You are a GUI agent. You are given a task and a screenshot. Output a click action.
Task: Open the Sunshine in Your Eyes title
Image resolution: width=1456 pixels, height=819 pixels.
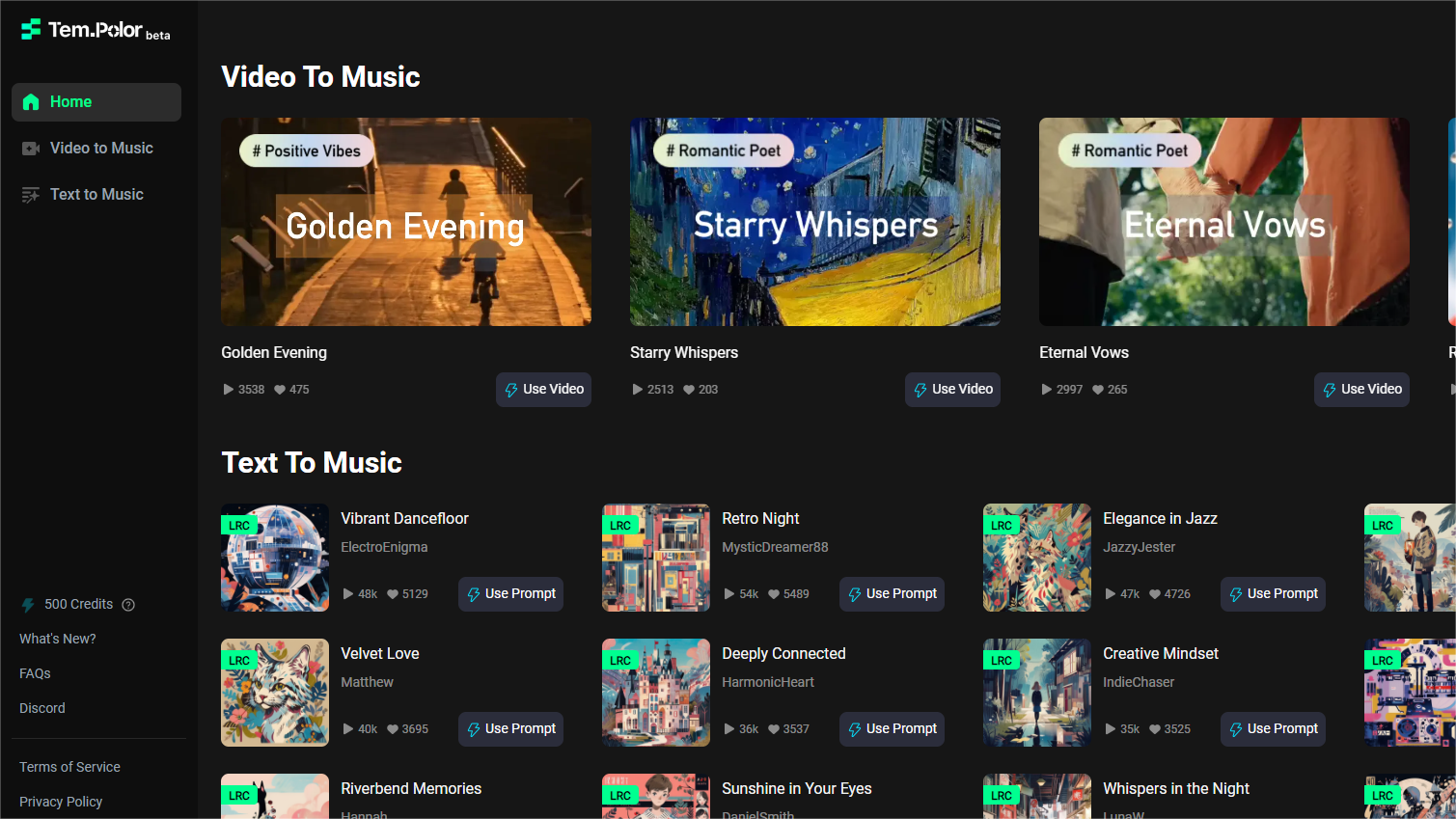pos(797,788)
